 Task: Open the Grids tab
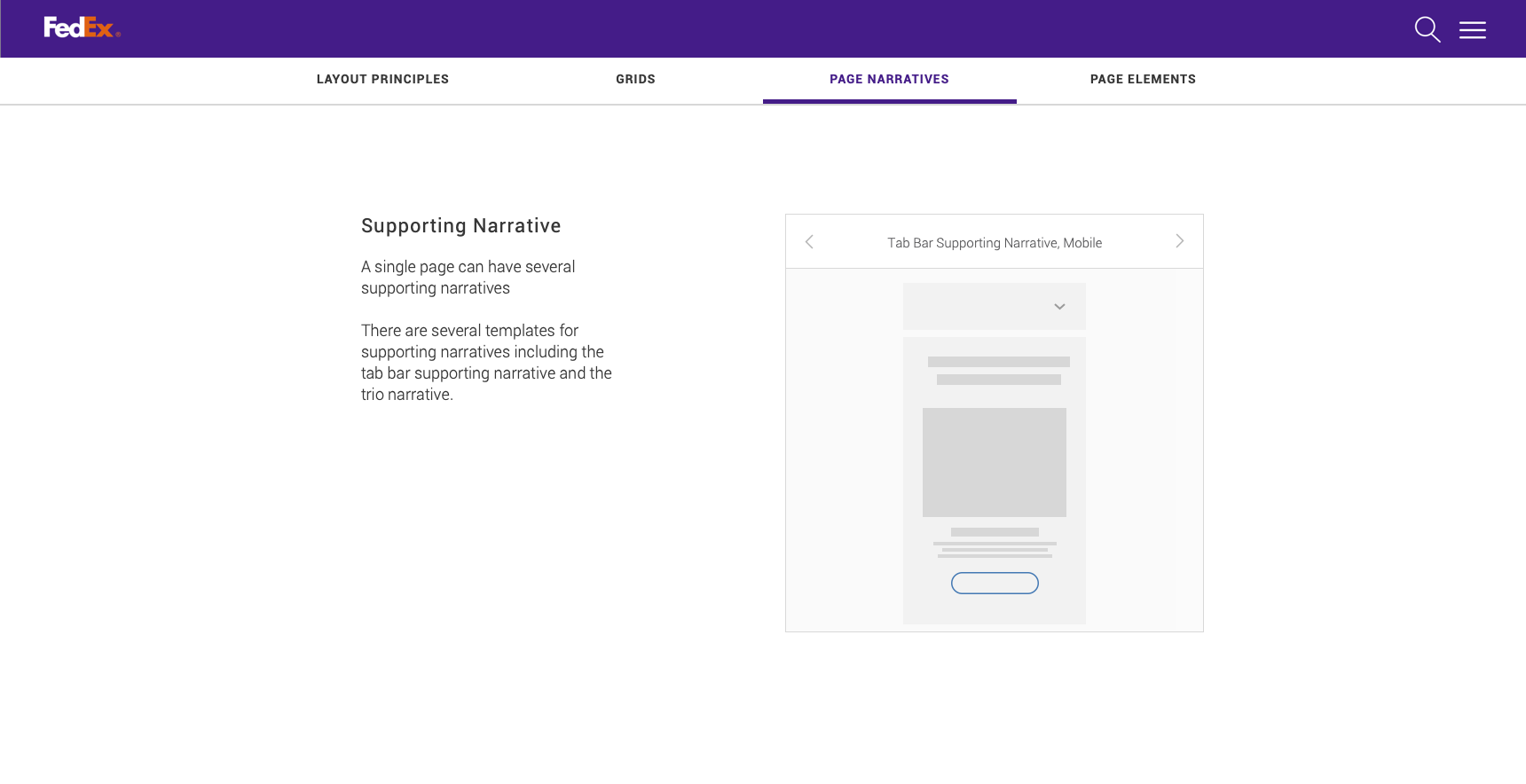635,80
